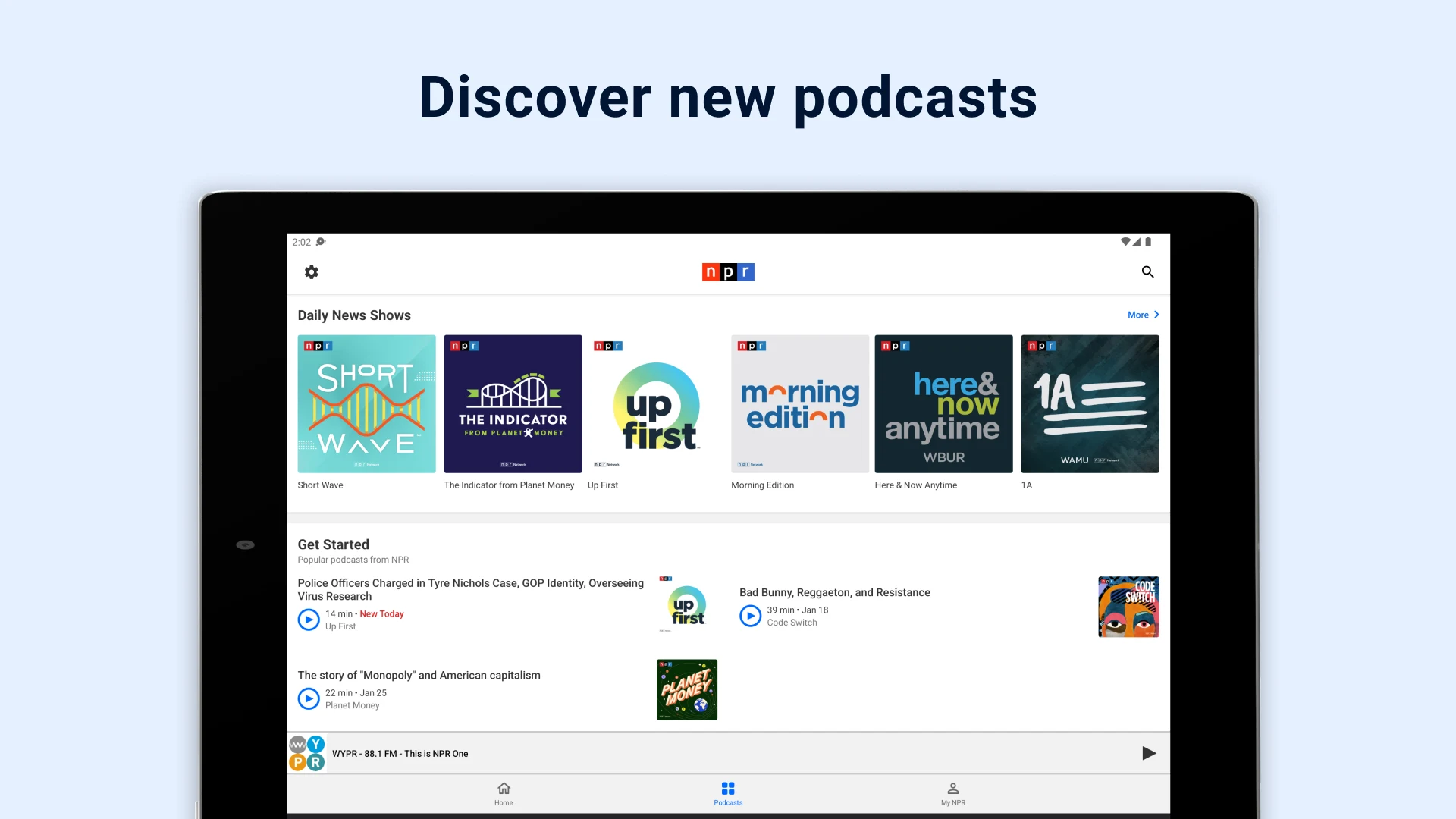Click the NPR logo in header

pyautogui.click(x=728, y=272)
